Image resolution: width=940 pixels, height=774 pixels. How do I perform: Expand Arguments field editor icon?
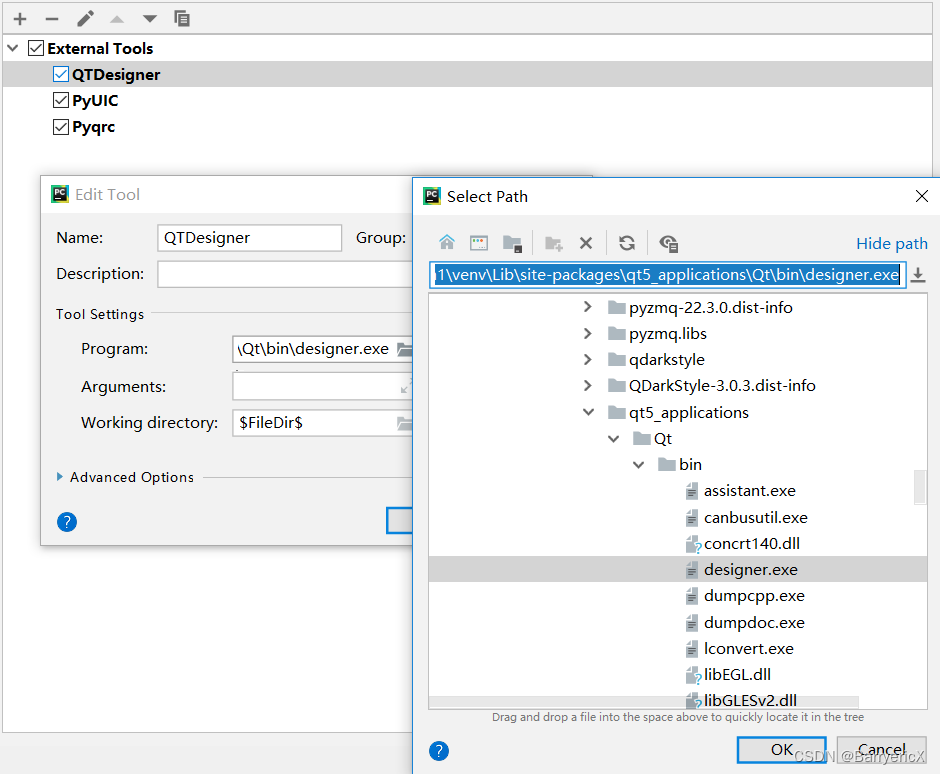[x=406, y=387]
